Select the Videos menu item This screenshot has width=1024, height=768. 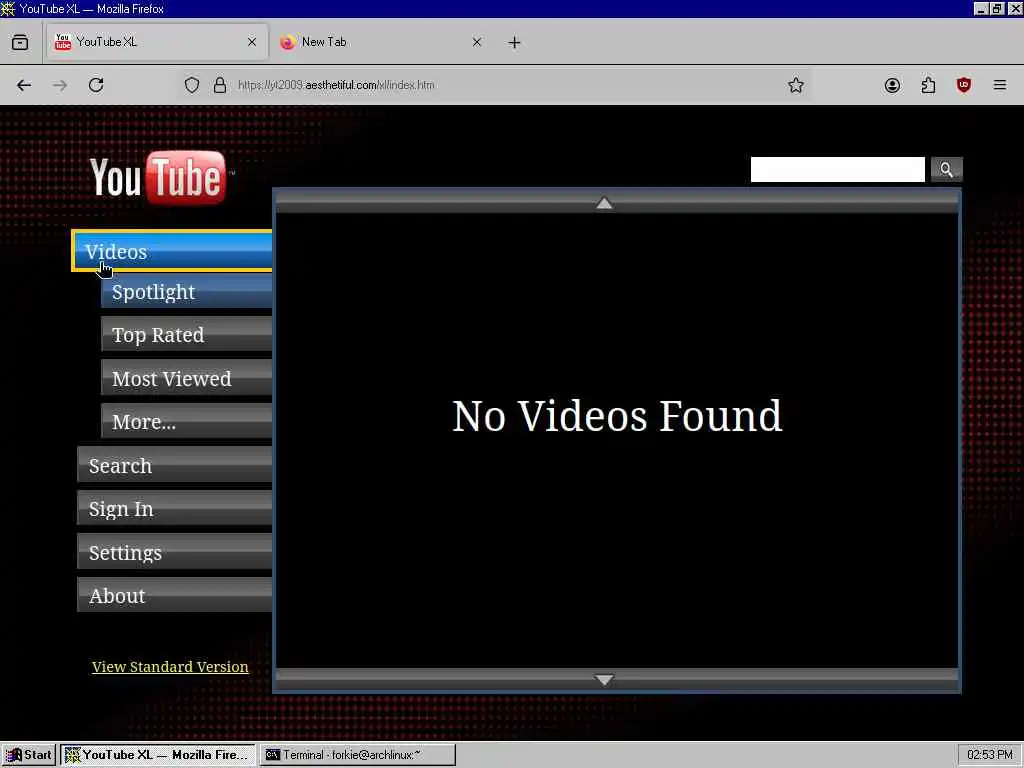click(x=172, y=251)
